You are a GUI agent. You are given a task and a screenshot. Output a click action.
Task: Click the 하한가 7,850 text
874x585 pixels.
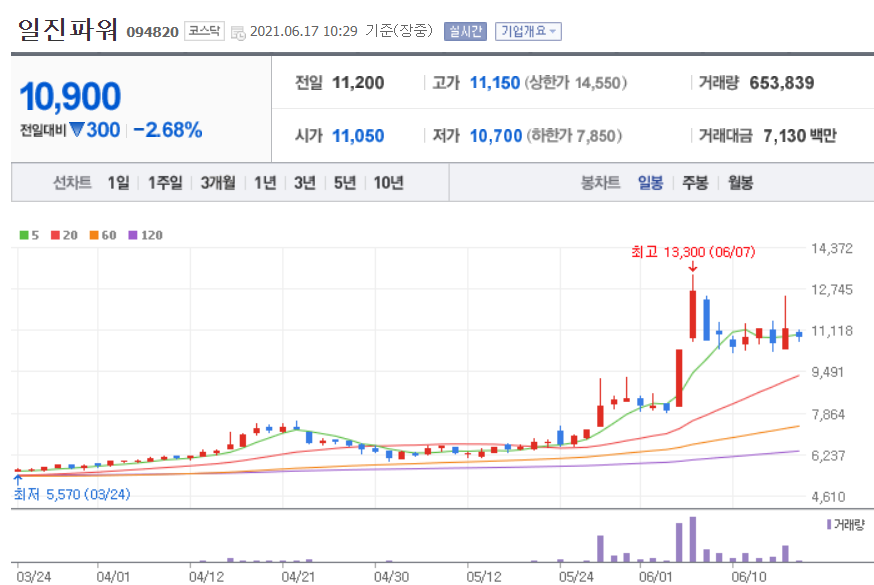(x=574, y=136)
